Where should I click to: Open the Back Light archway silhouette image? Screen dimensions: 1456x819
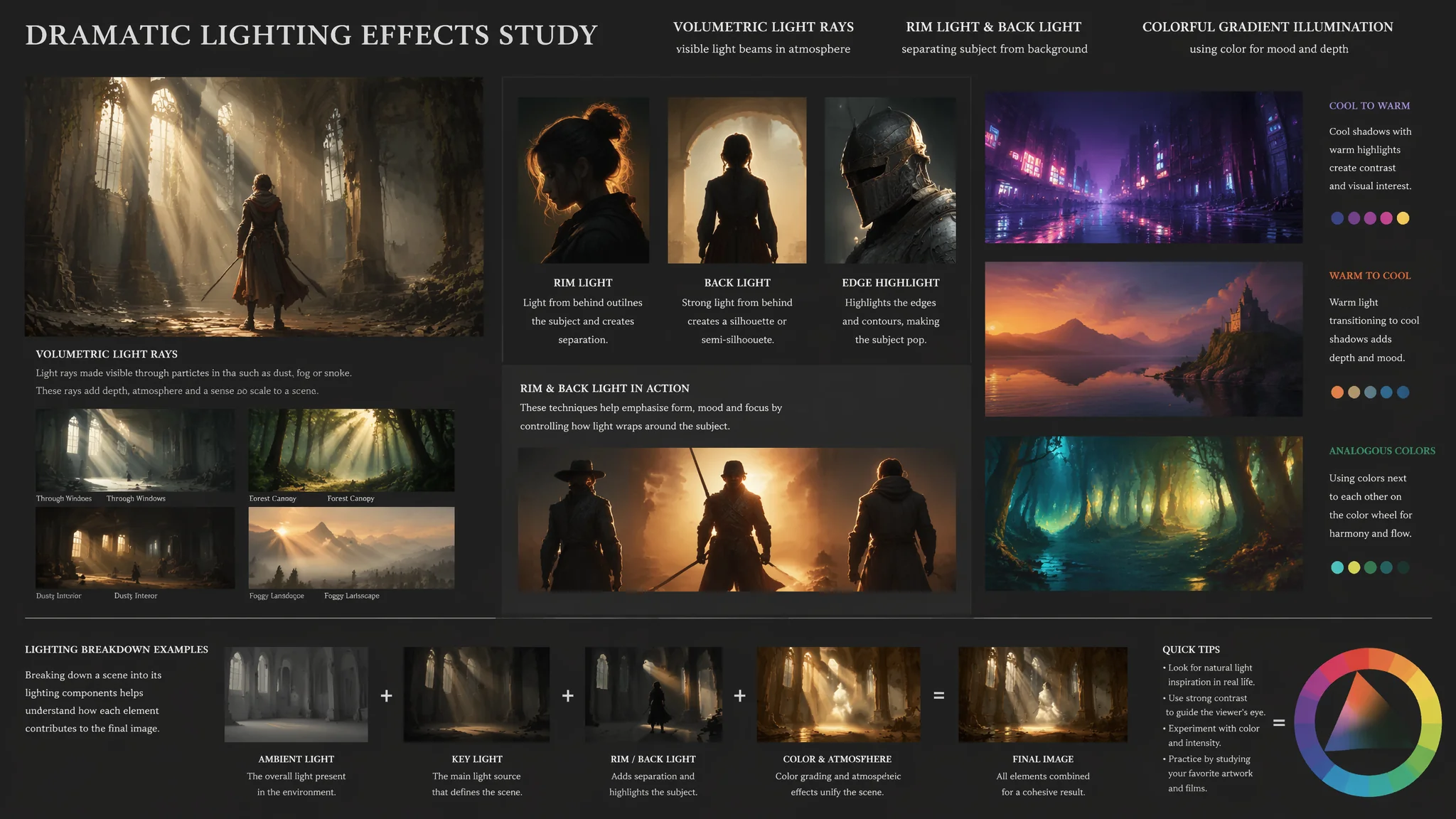pyautogui.click(x=737, y=181)
